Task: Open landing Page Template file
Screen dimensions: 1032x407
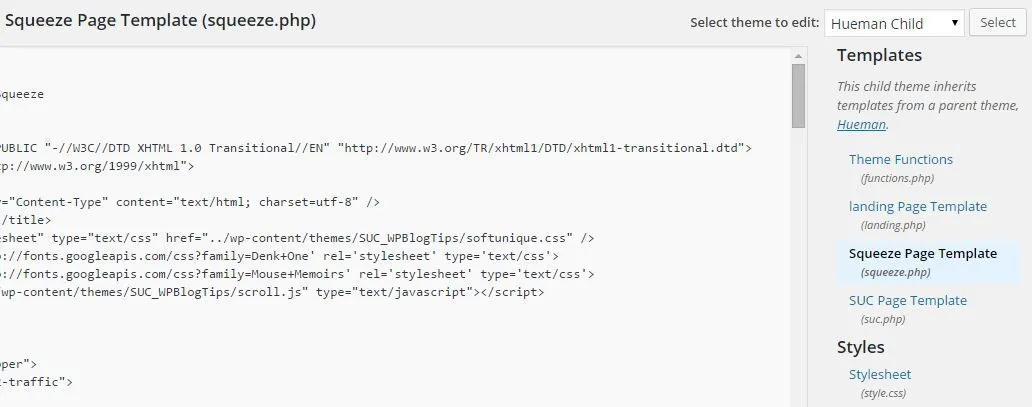Action: [x=917, y=207]
